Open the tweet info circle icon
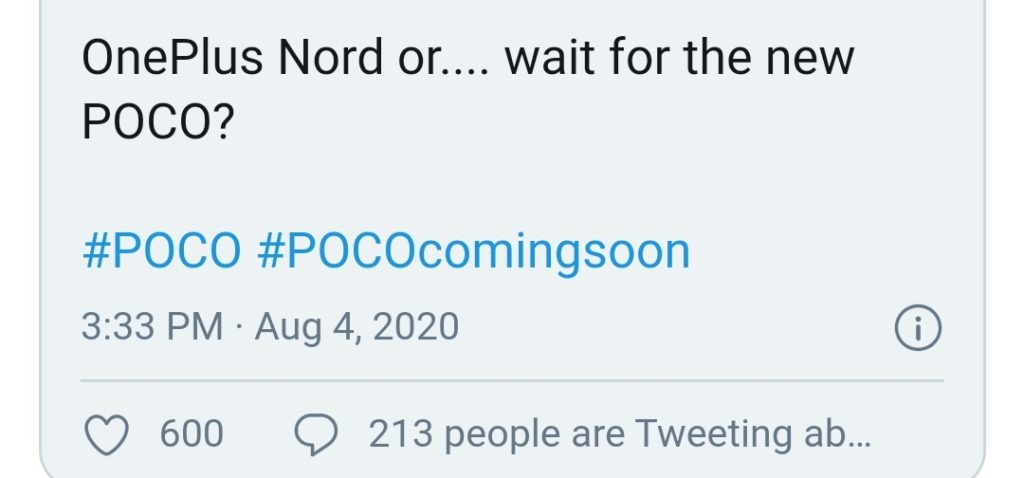The width and height of the screenshot is (1024, 478). coord(918,328)
